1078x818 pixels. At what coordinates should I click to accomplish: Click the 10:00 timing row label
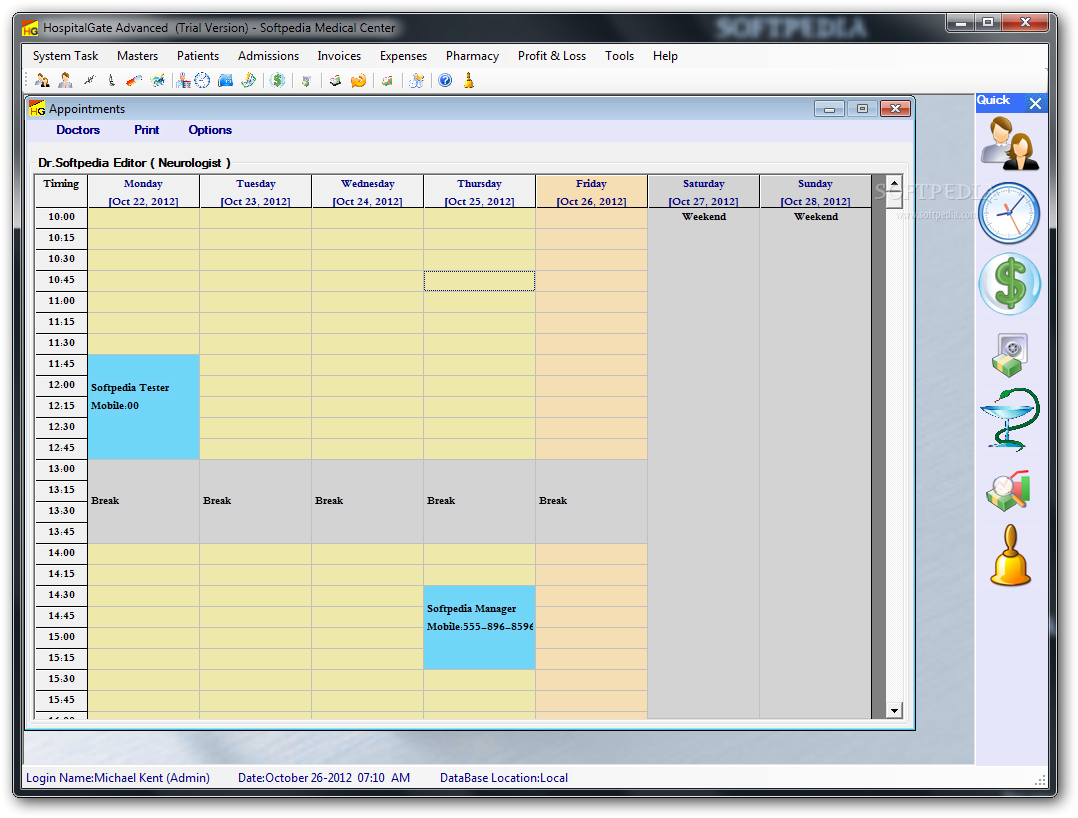point(61,217)
